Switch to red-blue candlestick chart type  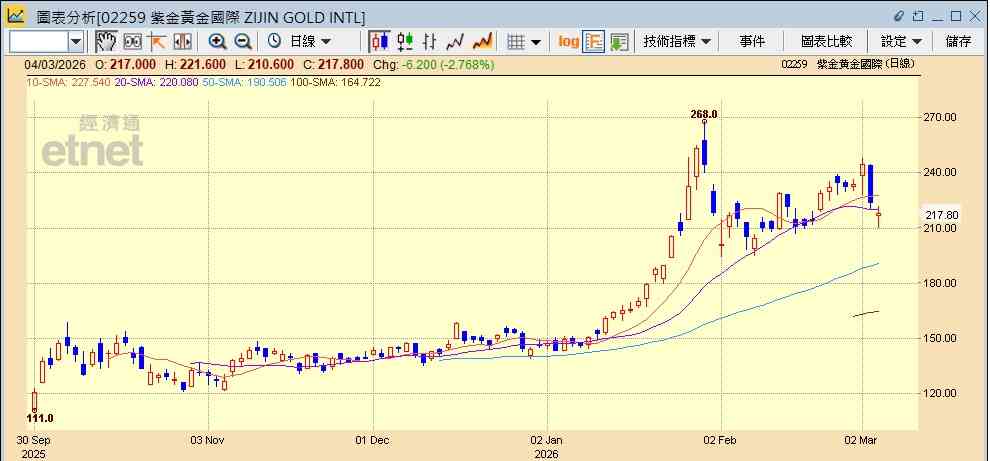380,42
